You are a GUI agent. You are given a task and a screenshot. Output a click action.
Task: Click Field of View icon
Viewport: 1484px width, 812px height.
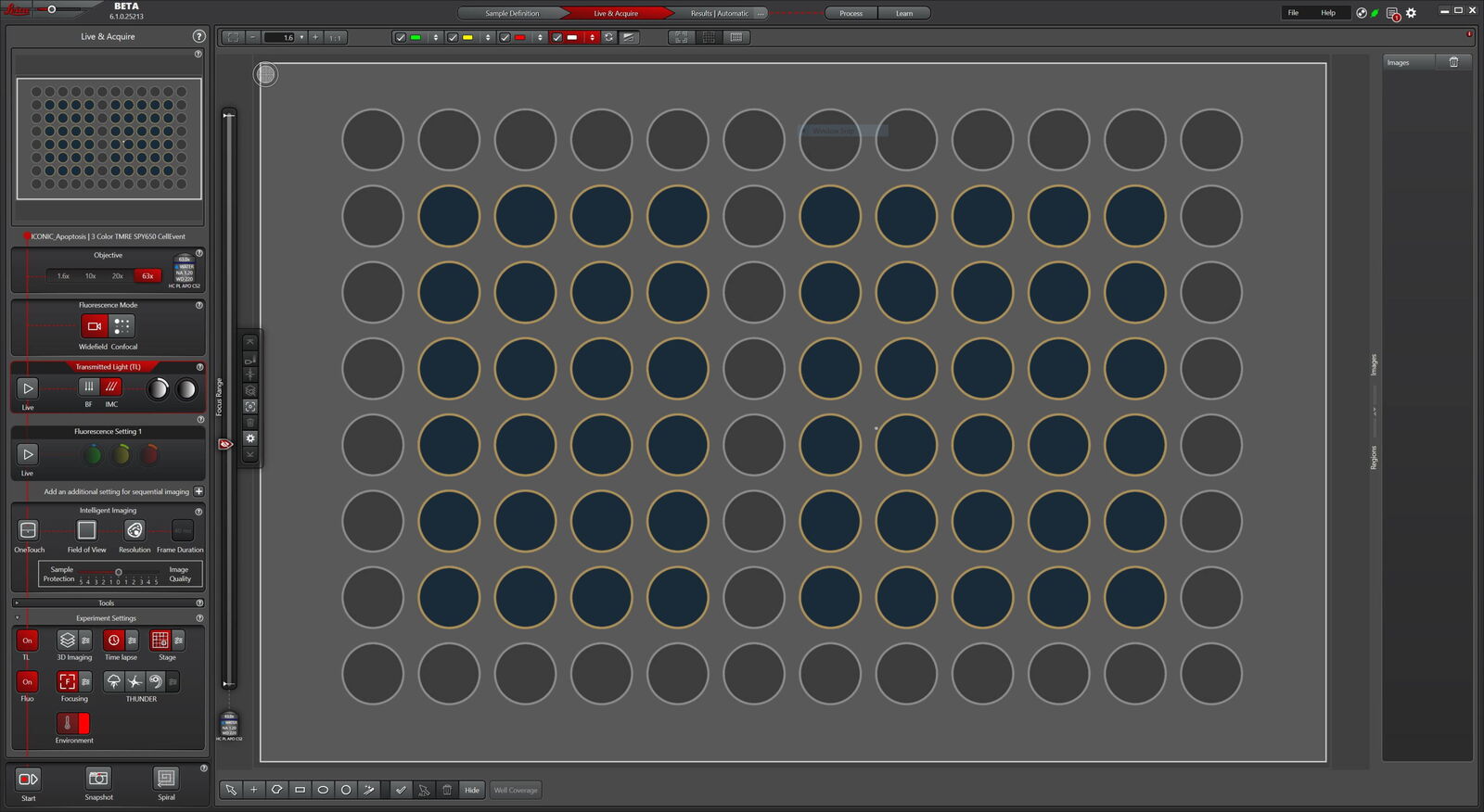click(x=86, y=530)
